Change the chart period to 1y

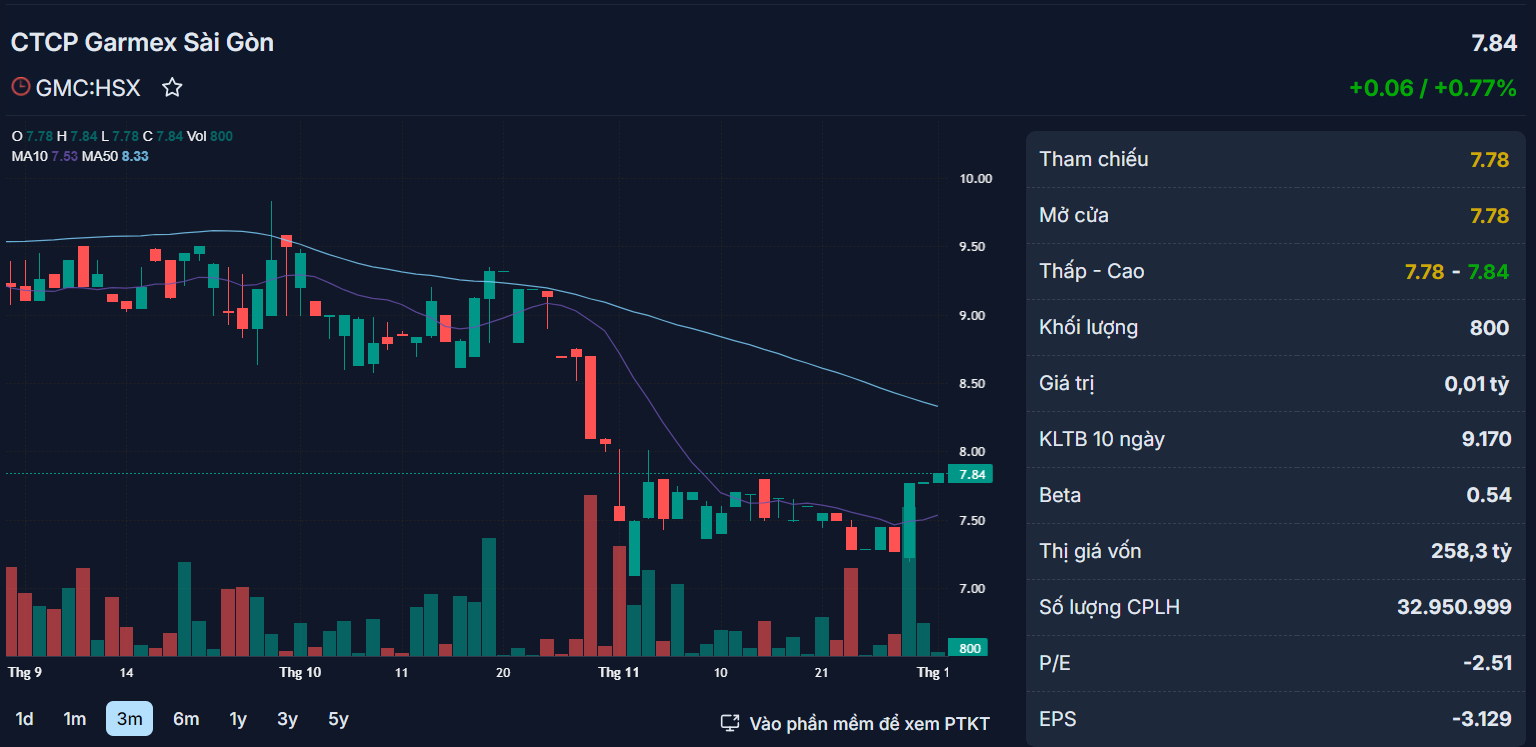(238, 719)
